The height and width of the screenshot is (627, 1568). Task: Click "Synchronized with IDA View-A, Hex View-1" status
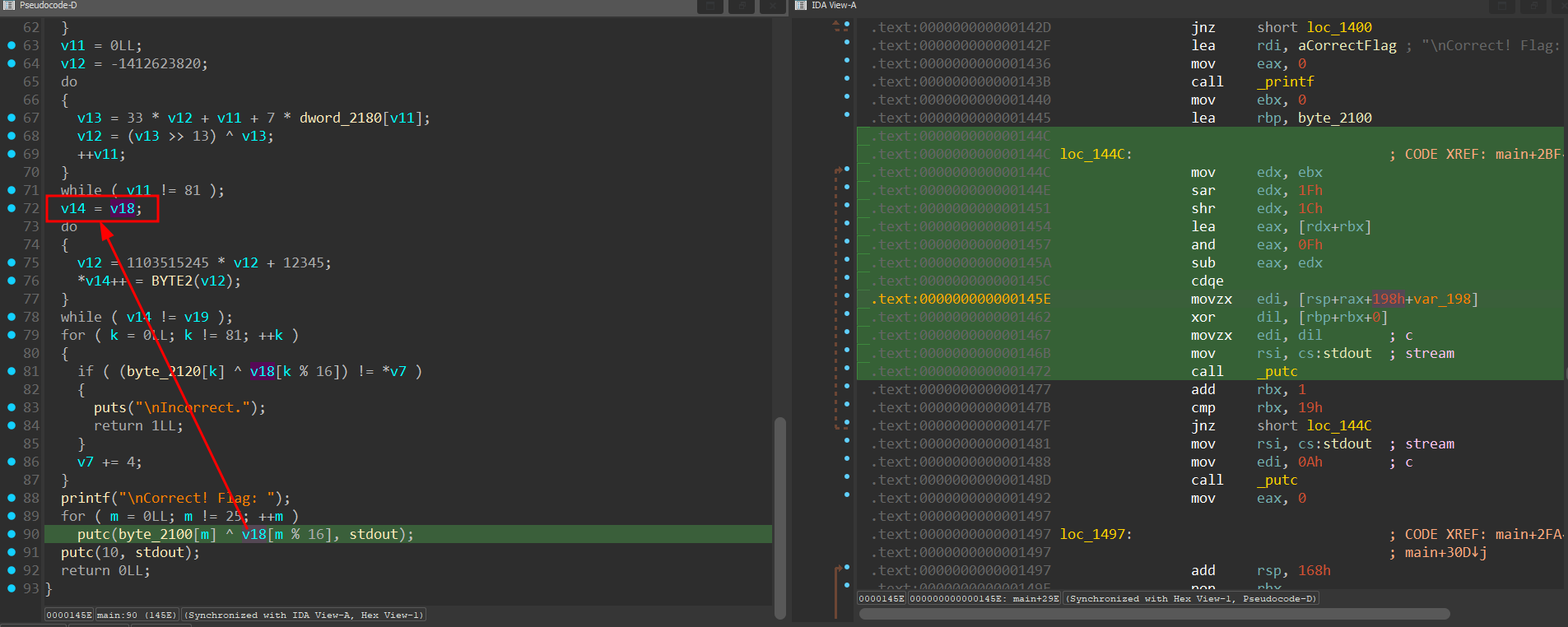click(x=304, y=615)
